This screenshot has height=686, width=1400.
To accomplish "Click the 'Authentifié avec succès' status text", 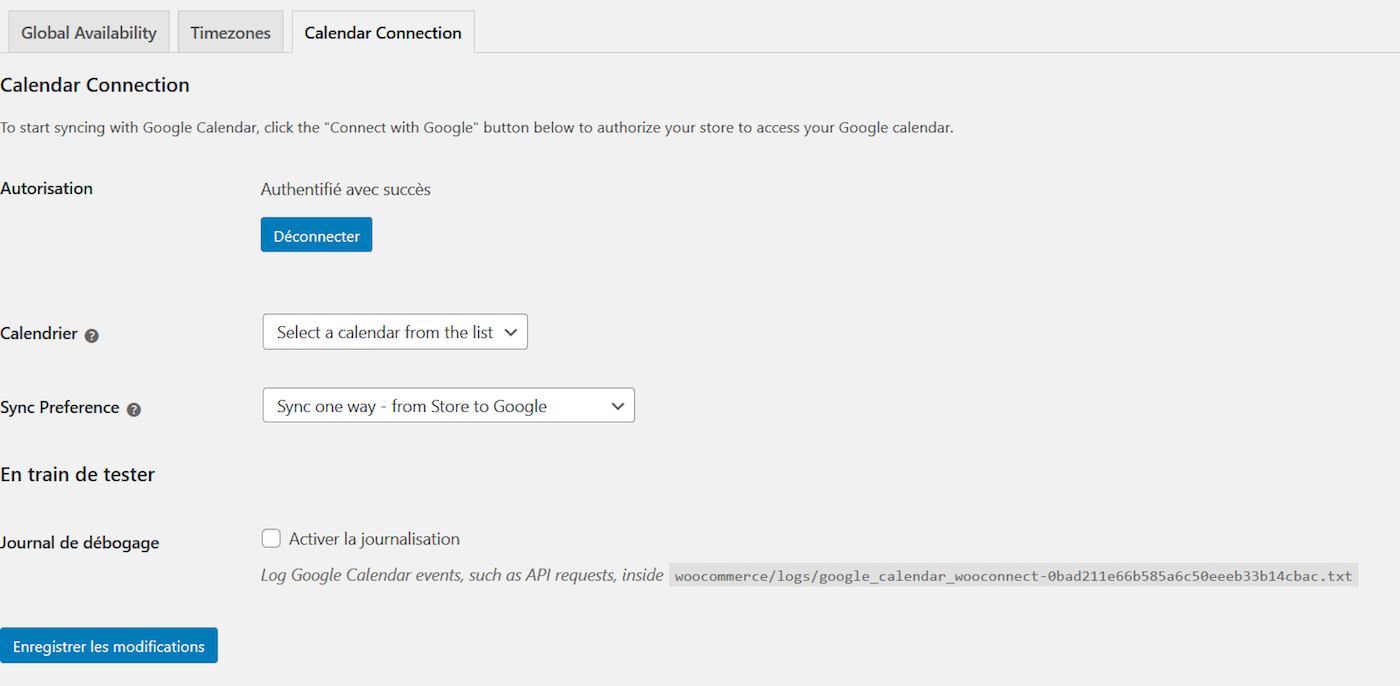I will (345, 189).
